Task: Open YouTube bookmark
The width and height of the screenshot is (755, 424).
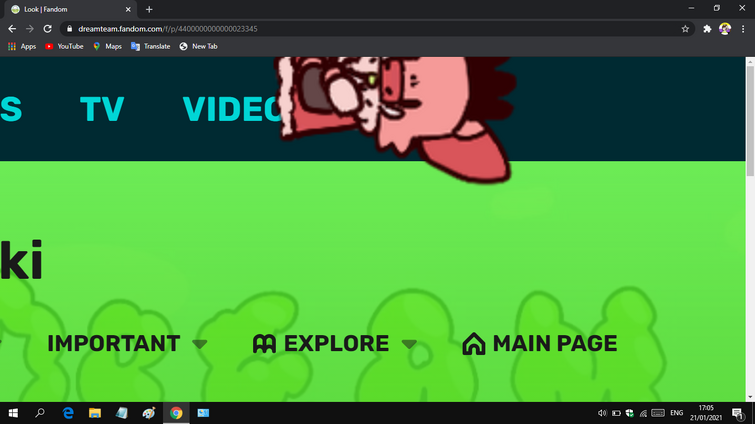Action: coord(64,46)
